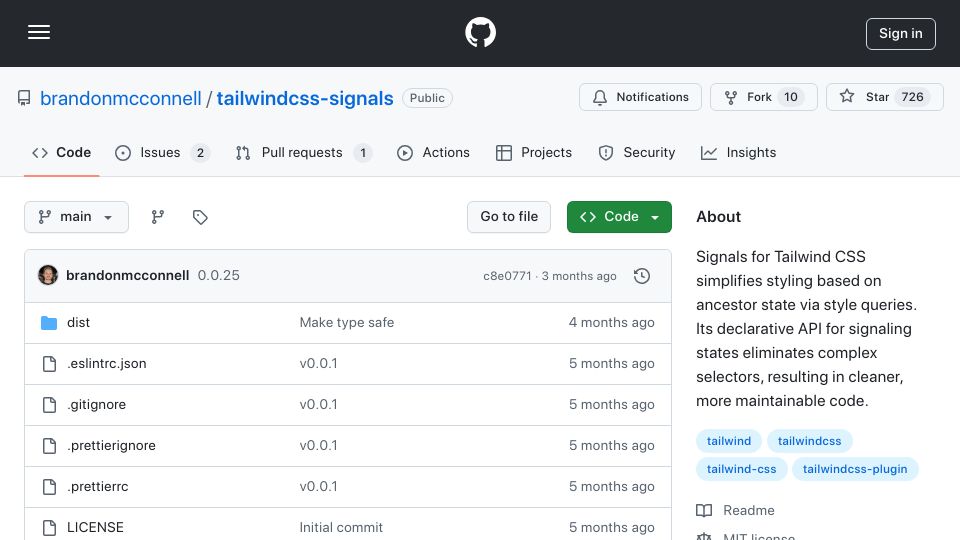The height and width of the screenshot is (540, 960).
Task: Click the Sign in button
Action: (900, 34)
